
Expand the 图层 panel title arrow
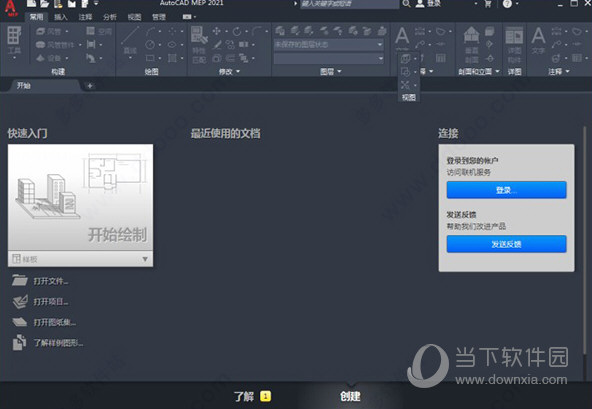coord(339,71)
